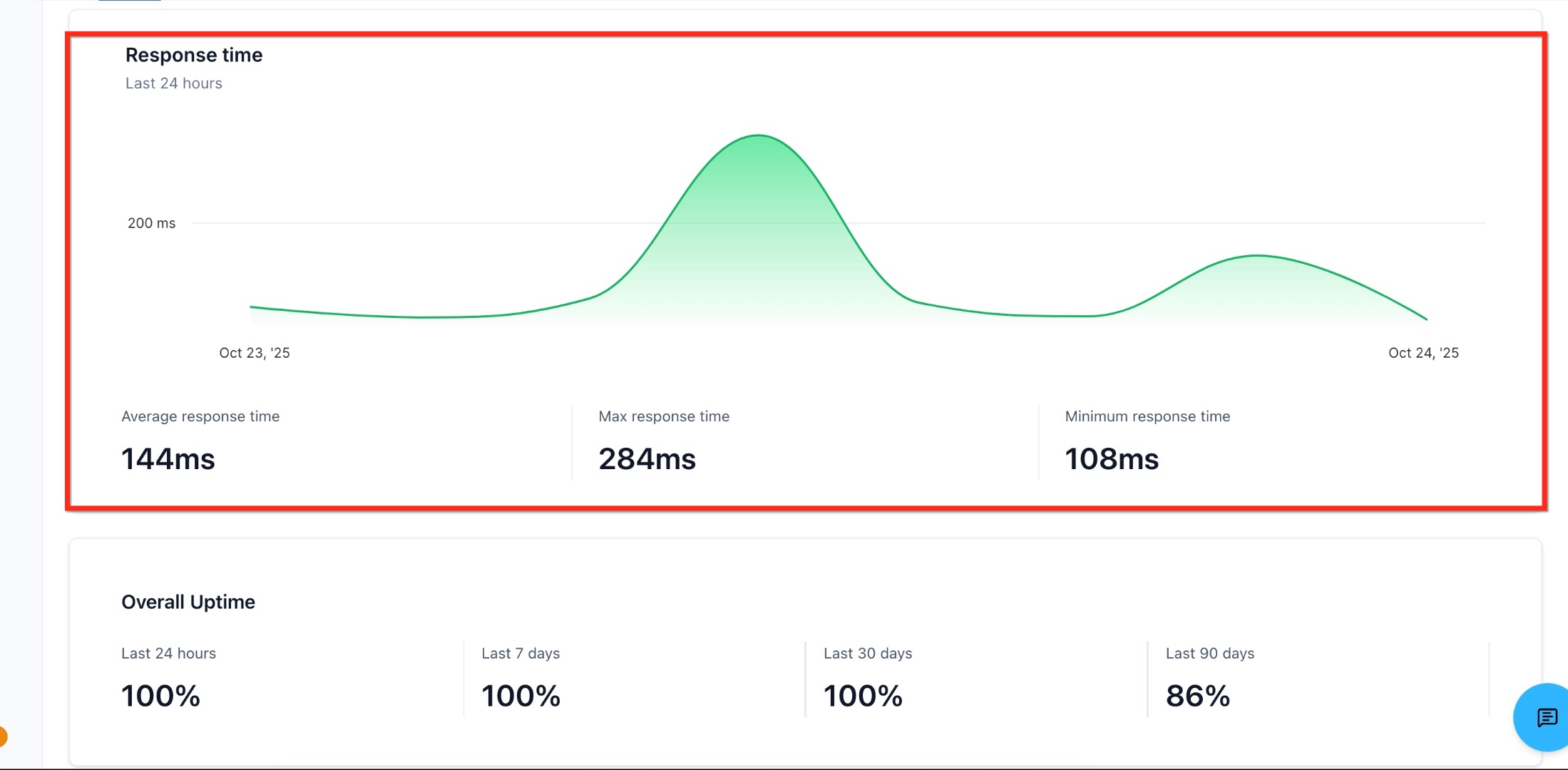Select the highest peak of the response chart
This screenshot has height=770, width=1568.
point(758,135)
